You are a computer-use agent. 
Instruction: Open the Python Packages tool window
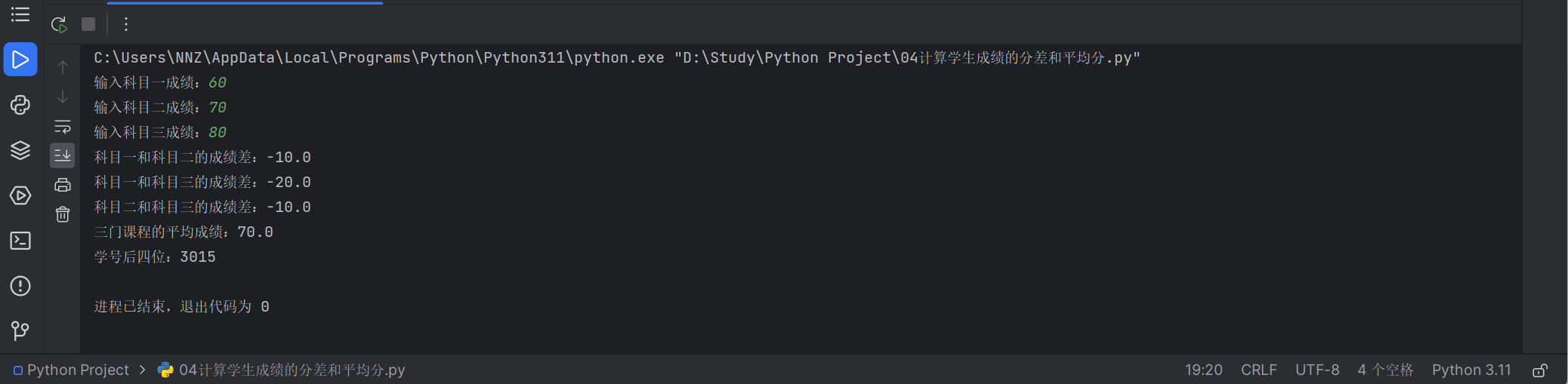click(20, 105)
